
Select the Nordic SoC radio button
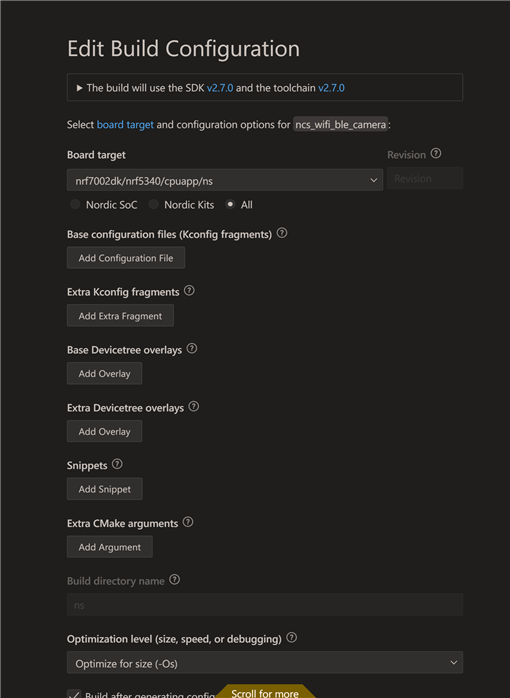point(75,204)
